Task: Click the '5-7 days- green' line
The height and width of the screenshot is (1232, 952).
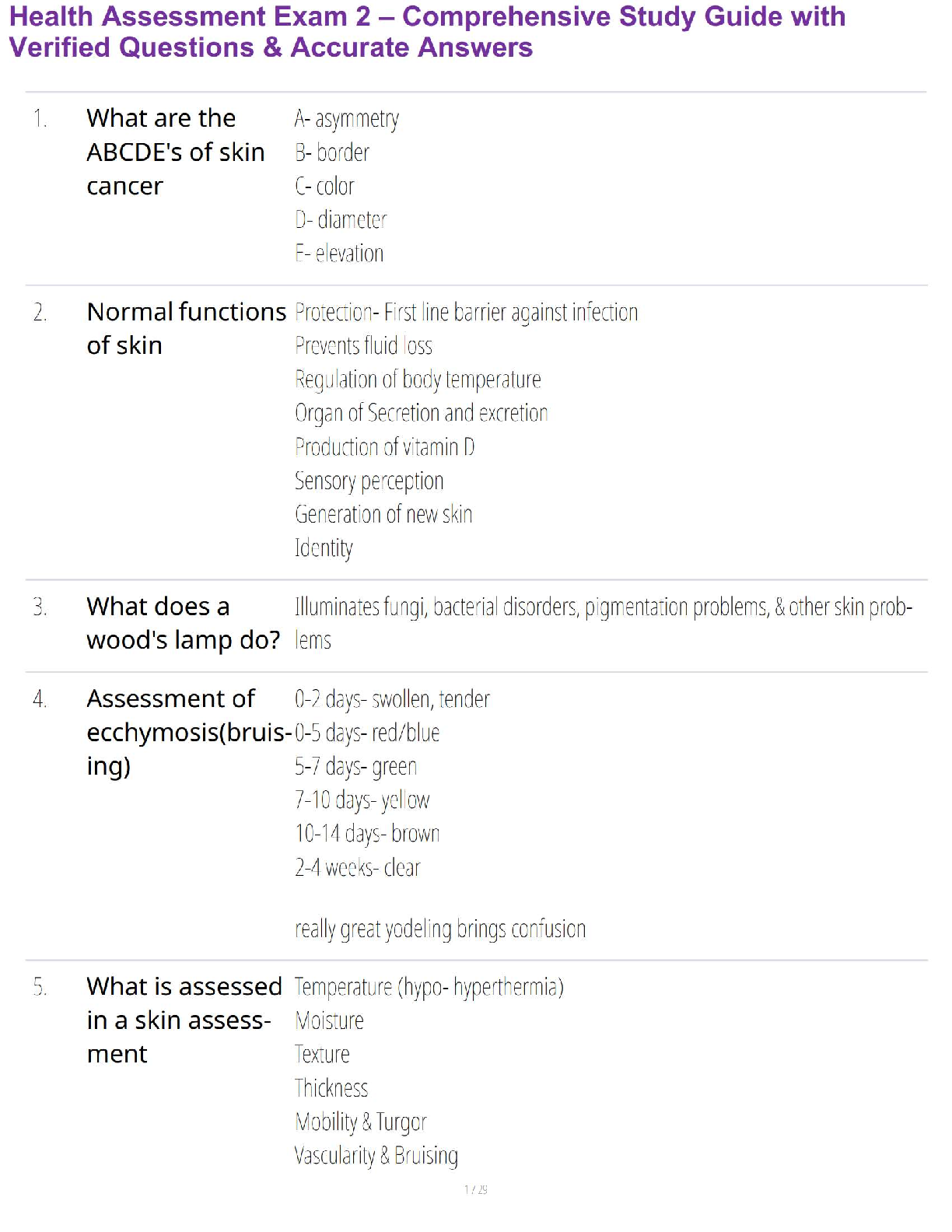Action: pyautogui.click(x=355, y=767)
